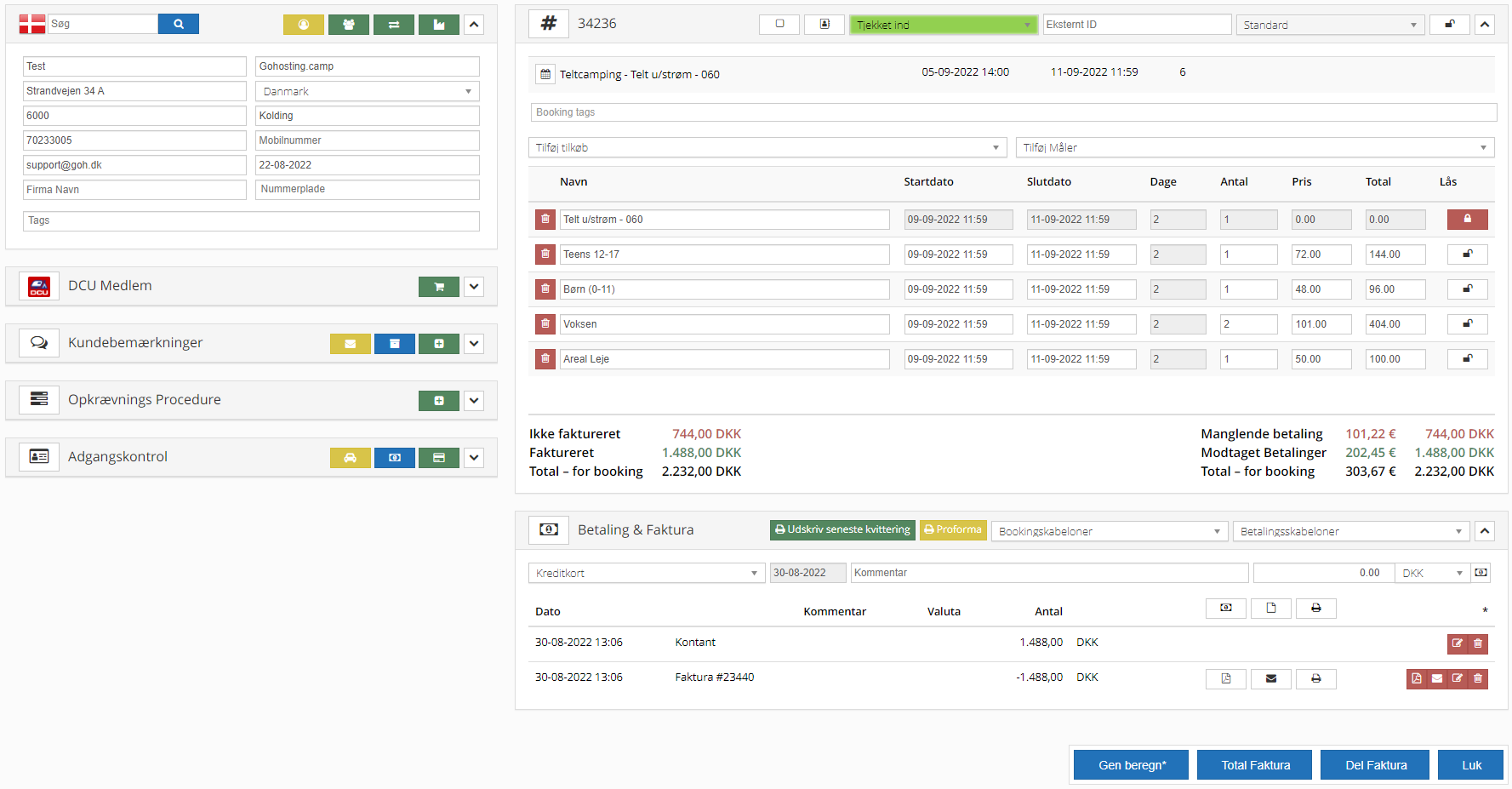Delete the Kontant payment entry

[1478, 643]
